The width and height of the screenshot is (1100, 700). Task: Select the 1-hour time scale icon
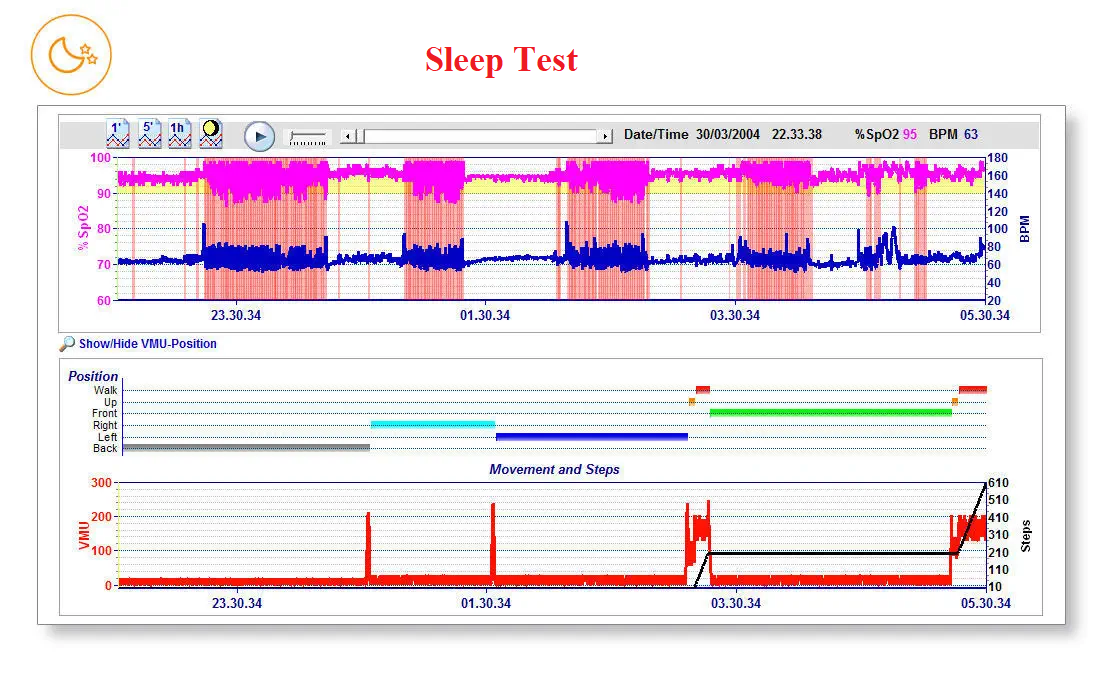(x=179, y=134)
